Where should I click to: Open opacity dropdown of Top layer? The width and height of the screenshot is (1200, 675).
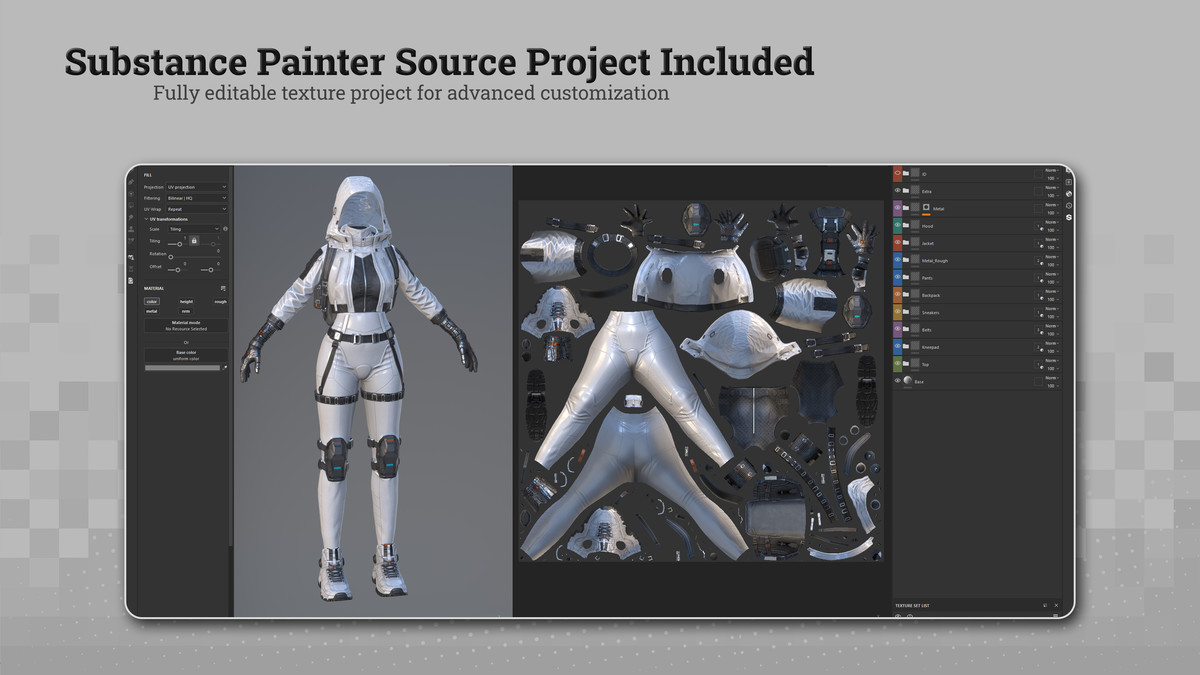1052,368
